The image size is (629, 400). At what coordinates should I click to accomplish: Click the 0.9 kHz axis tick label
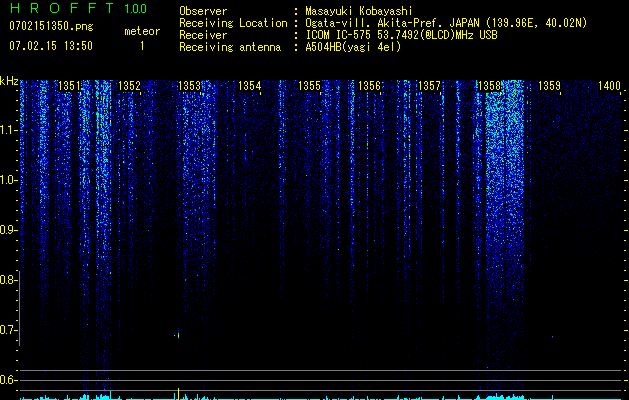click(x=8, y=230)
